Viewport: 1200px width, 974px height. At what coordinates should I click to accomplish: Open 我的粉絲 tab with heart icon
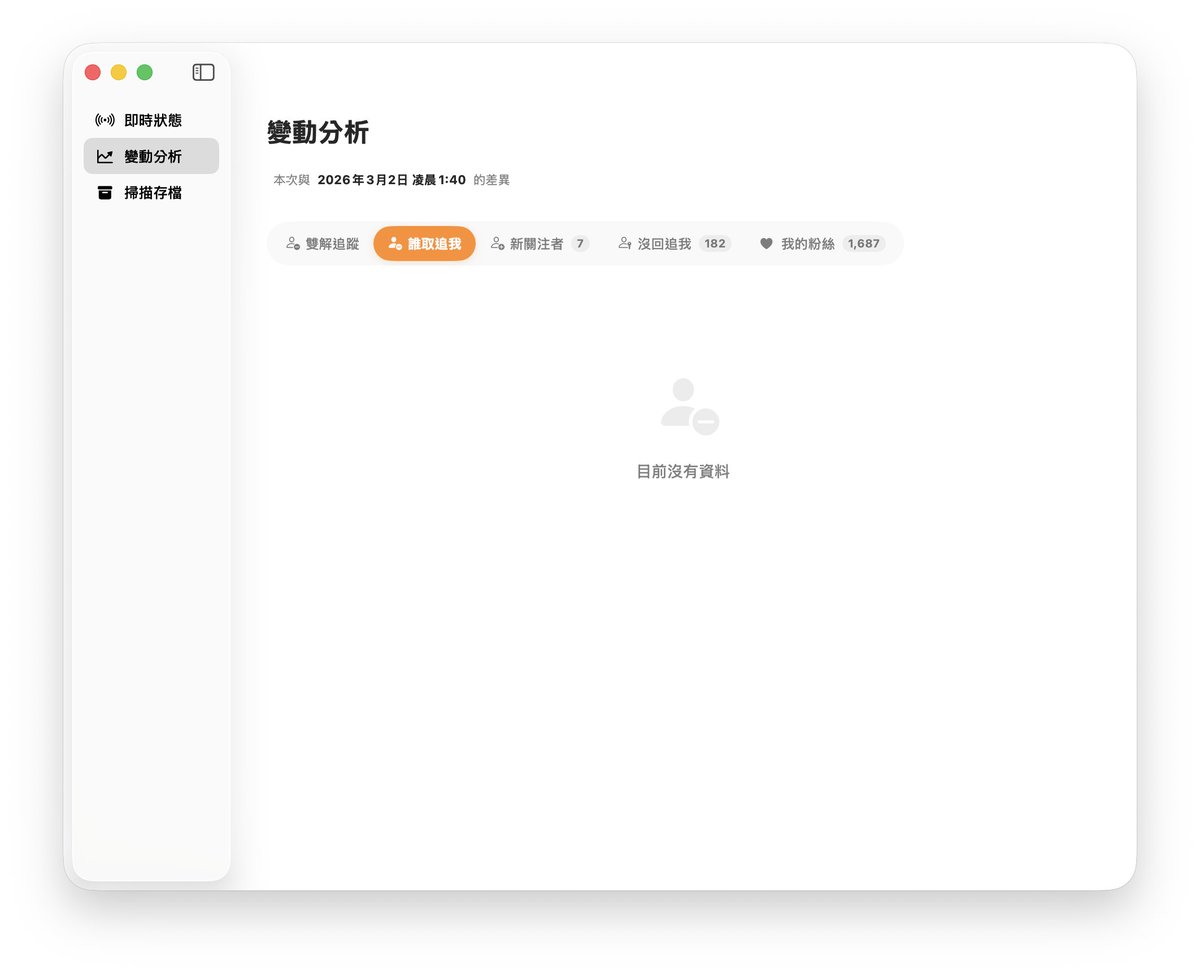point(822,243)
